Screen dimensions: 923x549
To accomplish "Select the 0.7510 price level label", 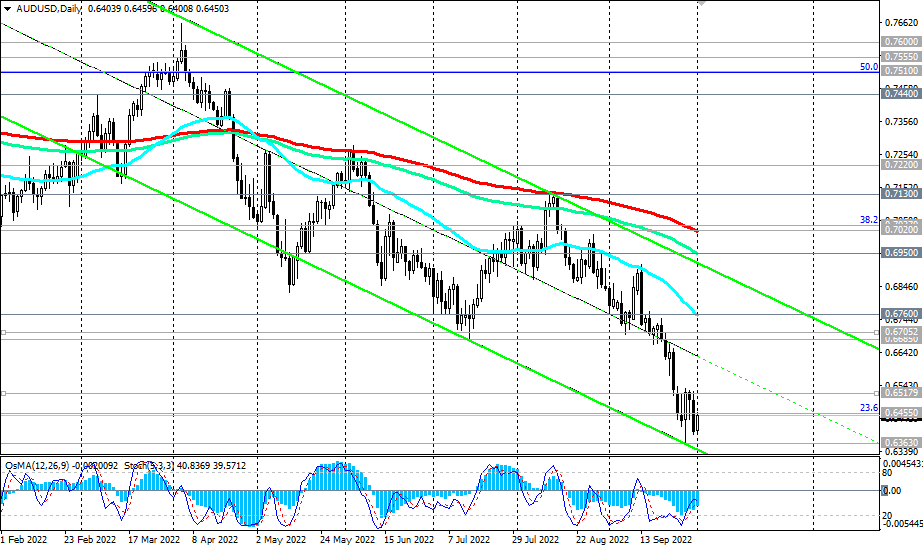I will pos(901,71).
